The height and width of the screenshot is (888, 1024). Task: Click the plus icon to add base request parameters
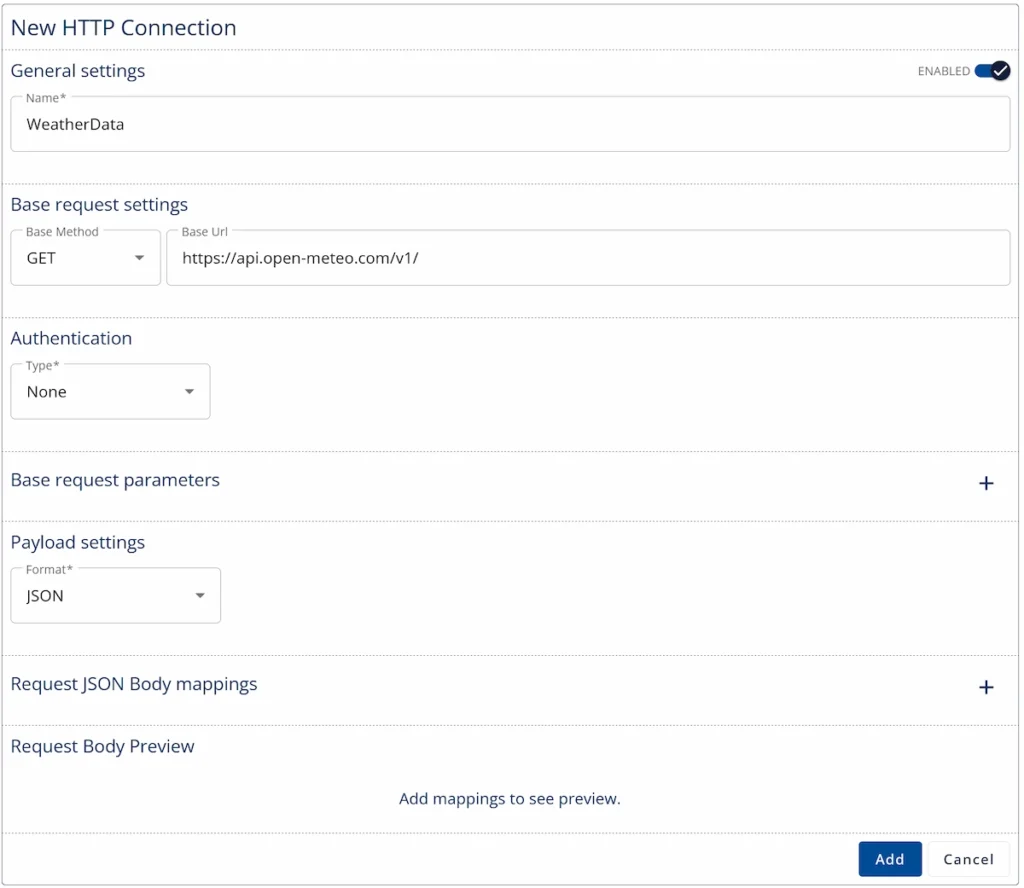[x=987, y=483]
